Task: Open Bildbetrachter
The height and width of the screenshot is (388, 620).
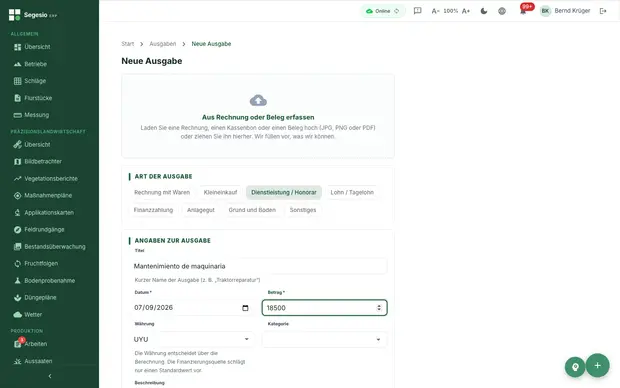Action: click(43, 161)
